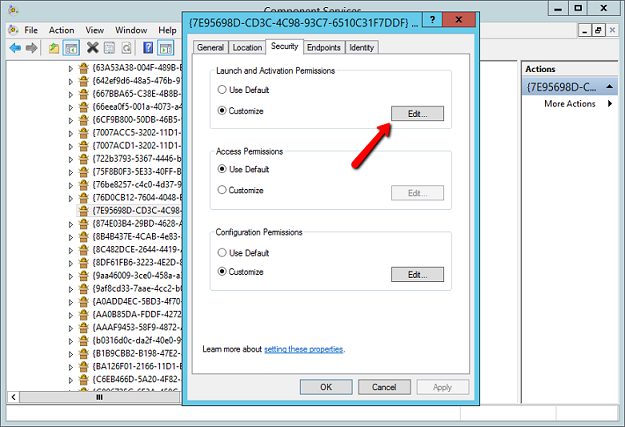This screenshot has height=427, width=625.
Task: Click the Up One Level folder icon
Action: [54, 47]
